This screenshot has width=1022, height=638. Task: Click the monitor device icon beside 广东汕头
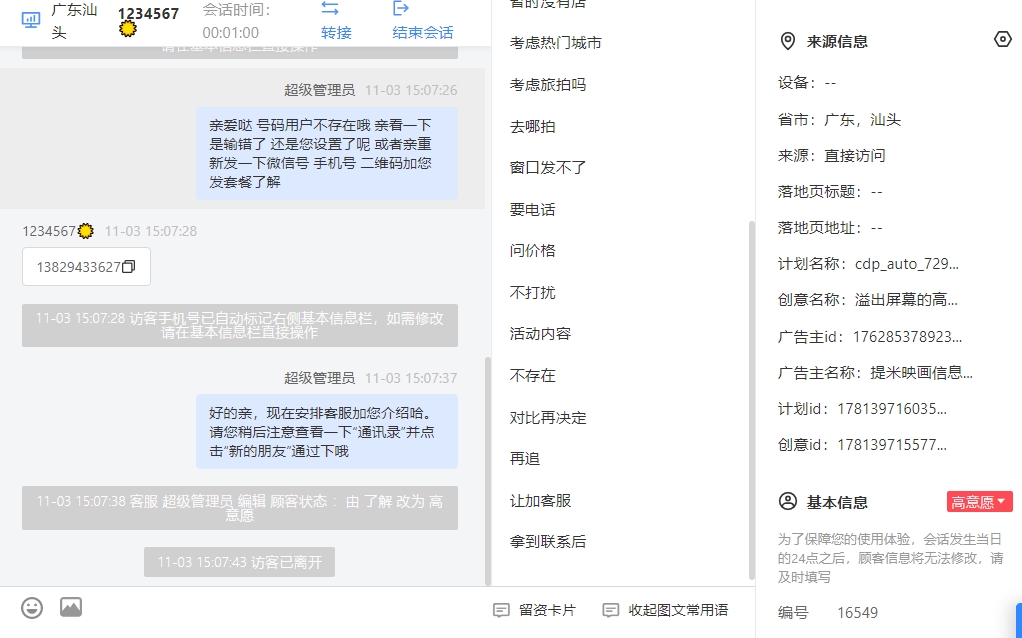click(31, 20)
